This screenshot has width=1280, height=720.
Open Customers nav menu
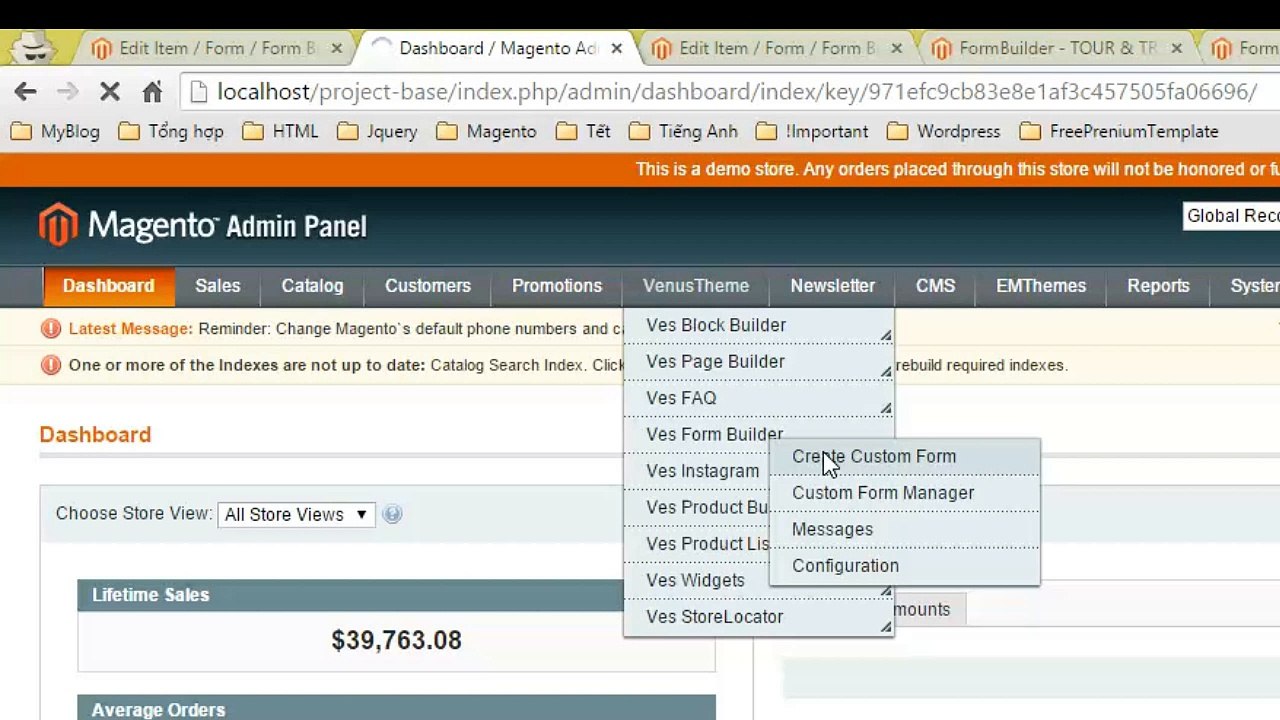(428, 286)
